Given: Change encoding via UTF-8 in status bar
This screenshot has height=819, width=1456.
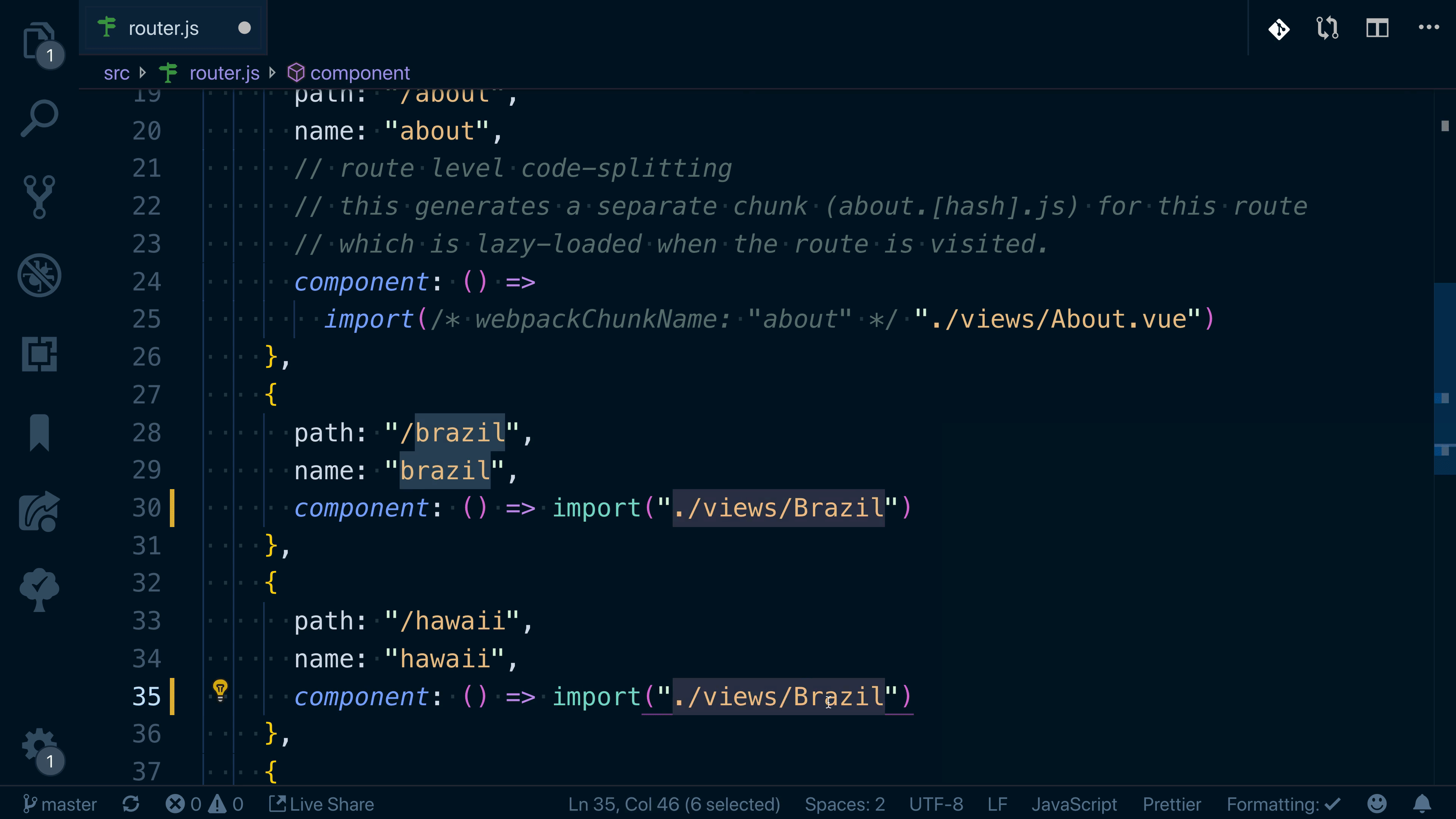Looking at the screenshot, I should pyautogui.click(x=936, y=804).
